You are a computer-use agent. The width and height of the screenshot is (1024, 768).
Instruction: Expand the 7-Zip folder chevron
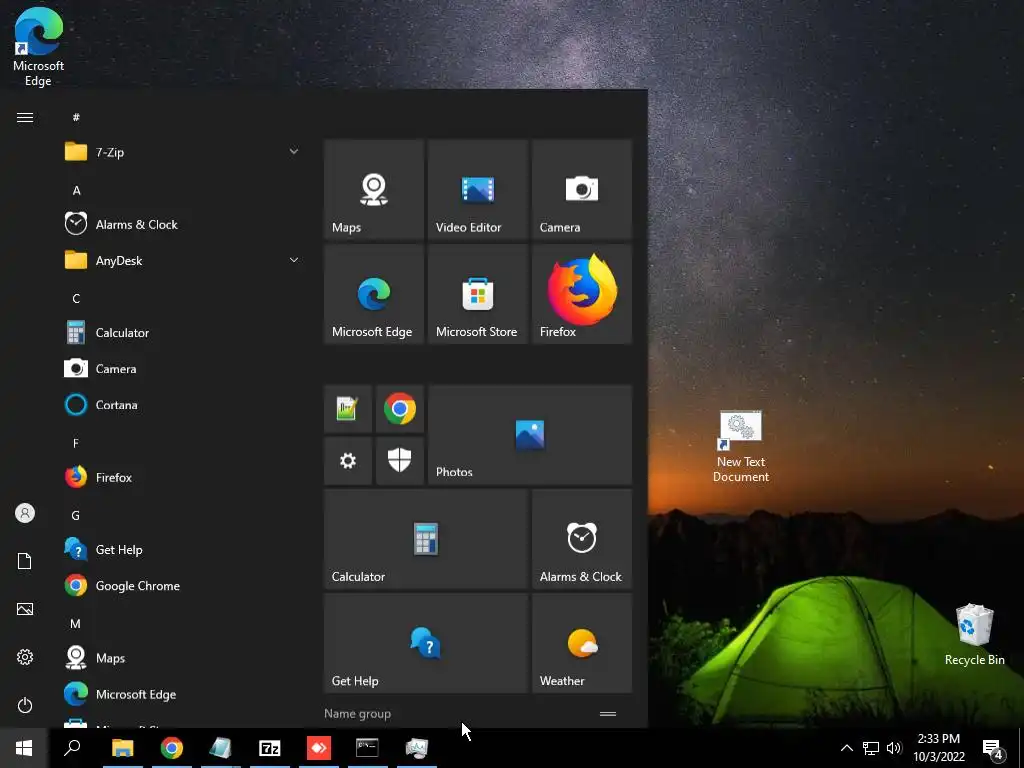tap(294, 152)
